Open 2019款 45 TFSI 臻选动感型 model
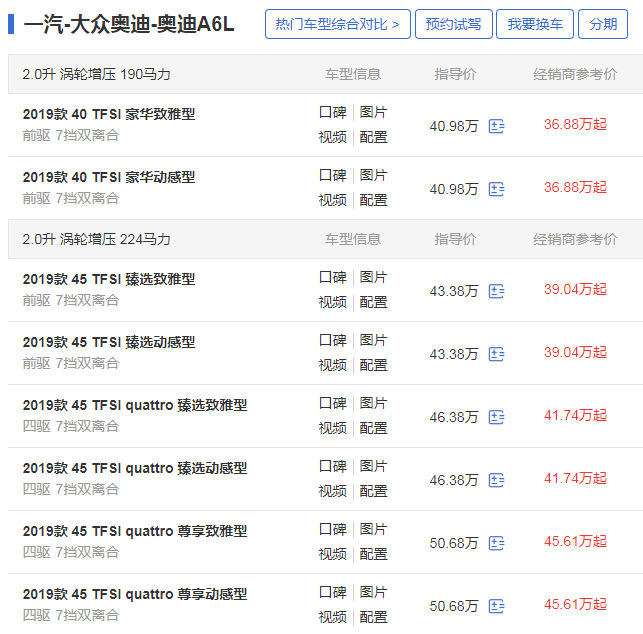 109,342
